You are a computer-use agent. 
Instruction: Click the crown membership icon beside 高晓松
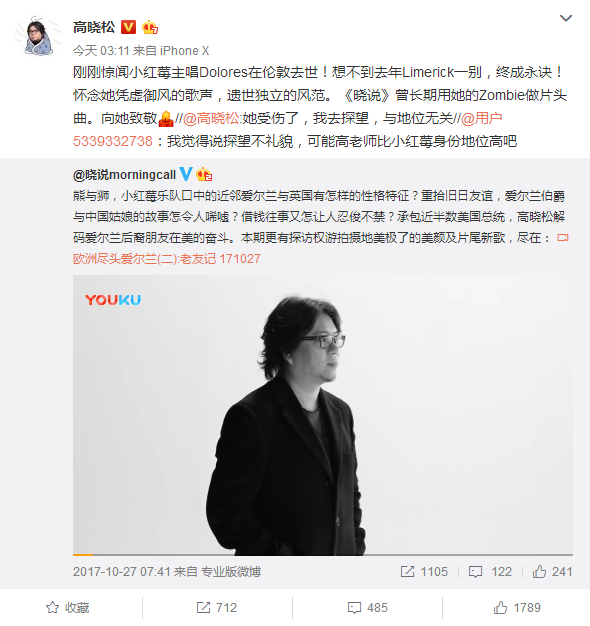point(150,27)
